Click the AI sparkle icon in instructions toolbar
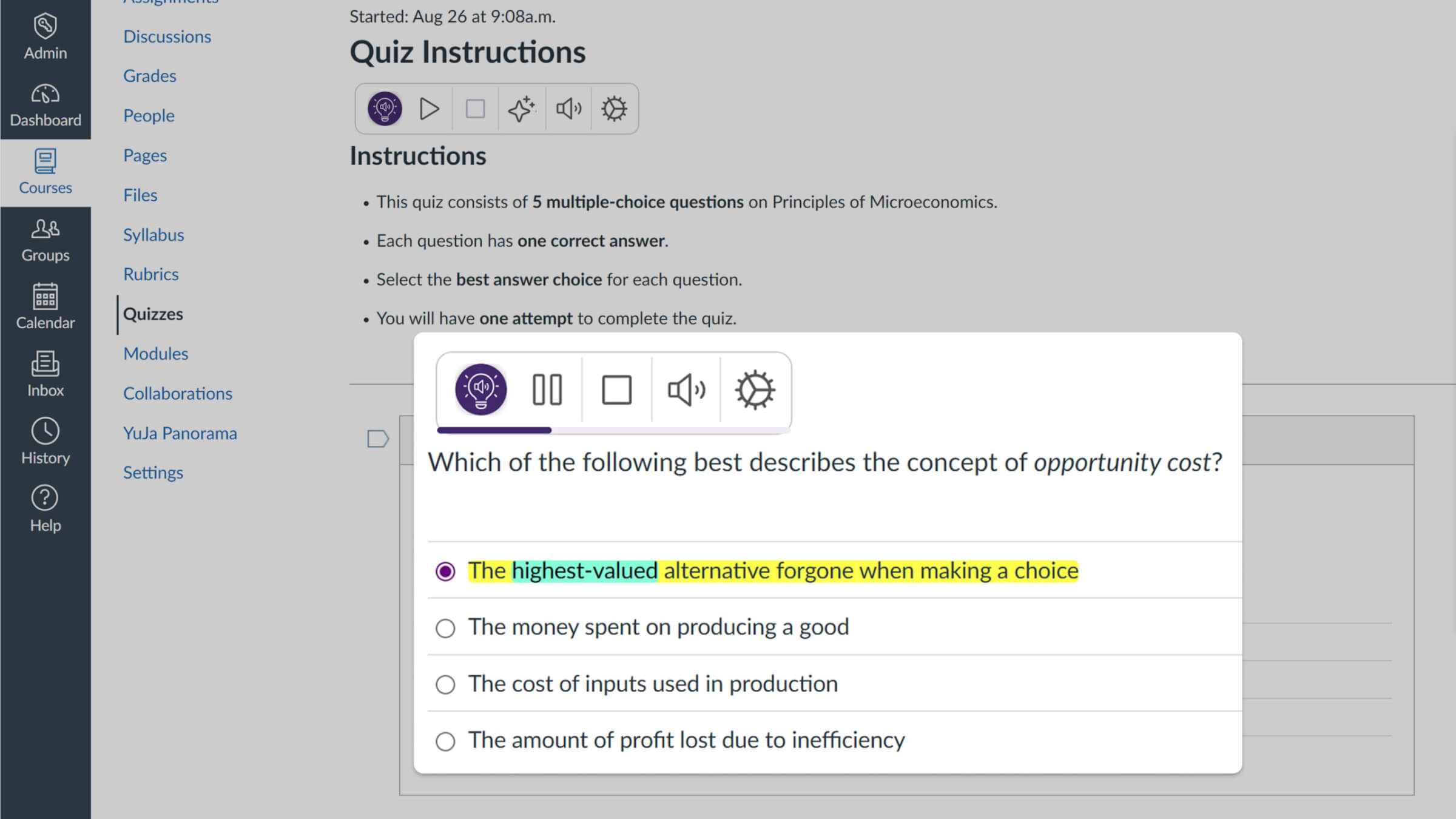 click(x=521, y=109)
